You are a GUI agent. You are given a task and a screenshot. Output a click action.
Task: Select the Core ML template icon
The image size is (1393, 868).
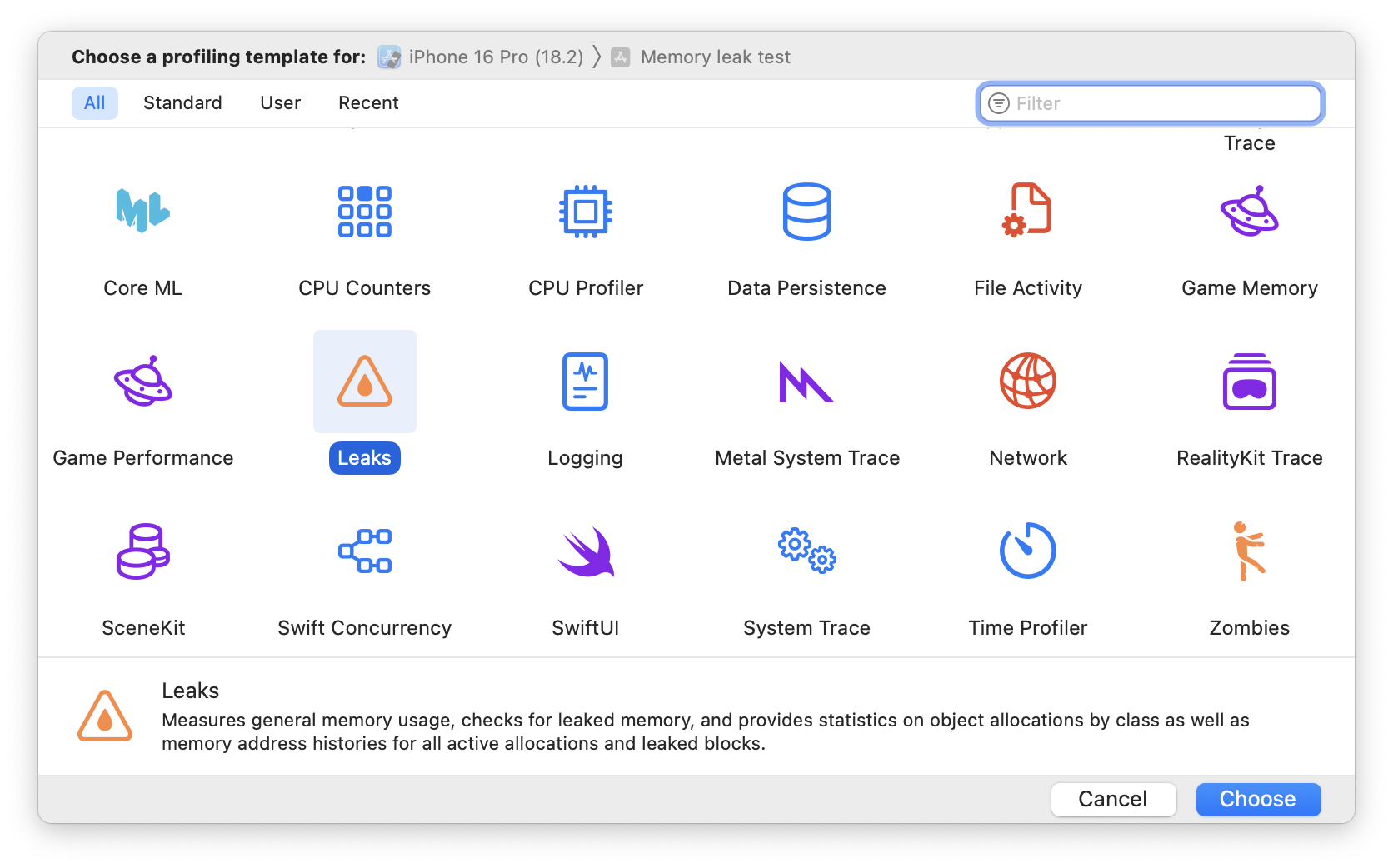click(x=142, y=211)
